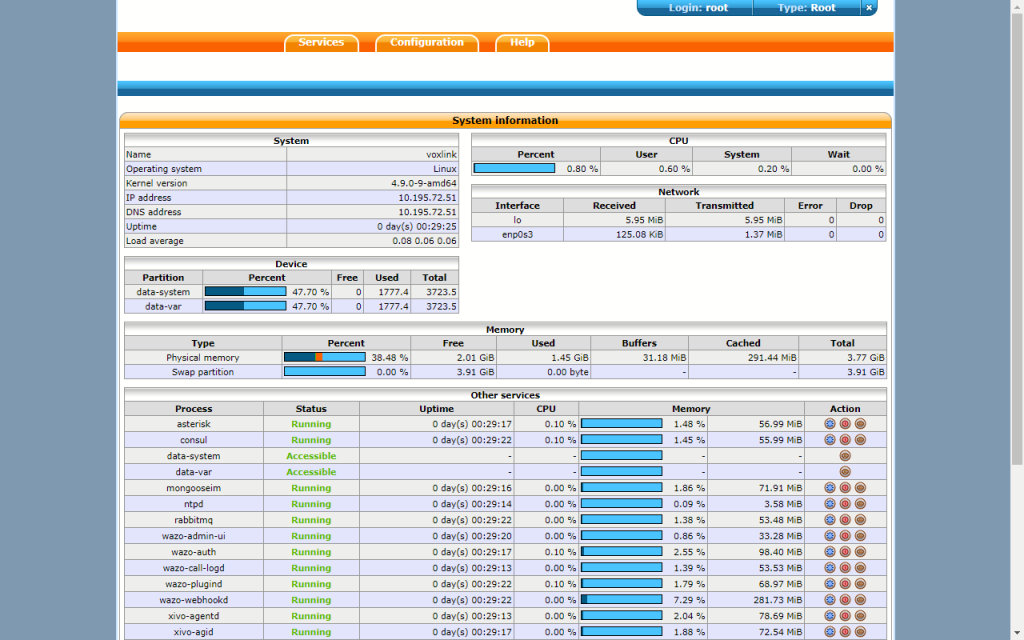Click the red stop icon for wazo-webhookd

click(845, 600)
